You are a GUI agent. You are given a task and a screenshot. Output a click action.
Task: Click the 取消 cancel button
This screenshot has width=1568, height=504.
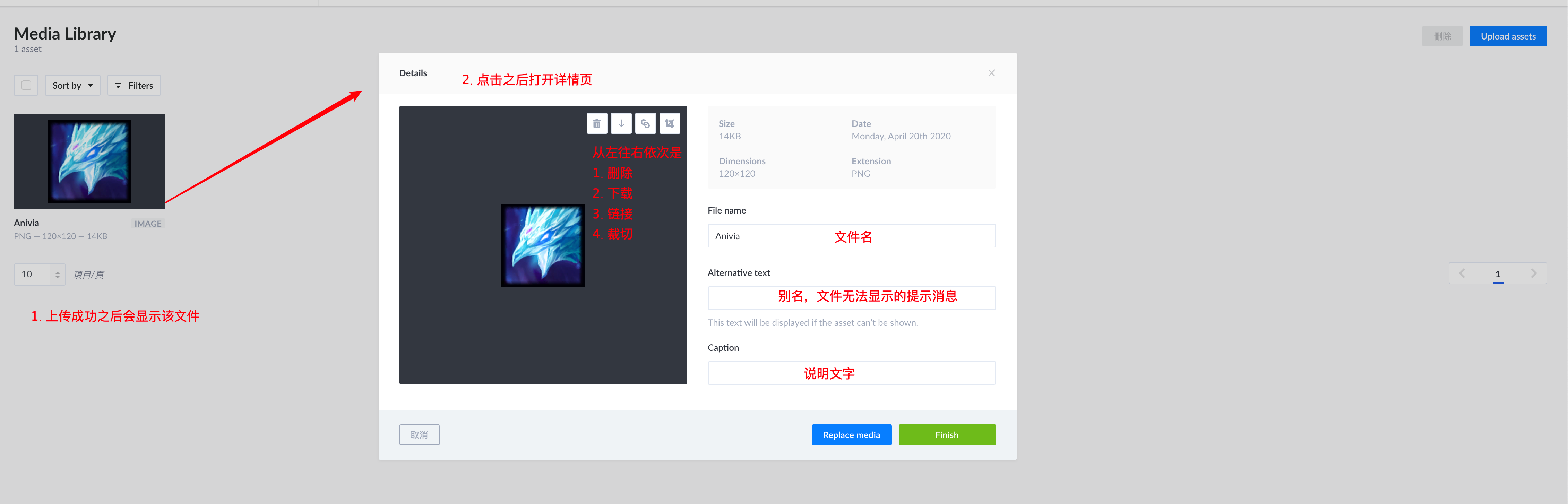coord(419,435)
